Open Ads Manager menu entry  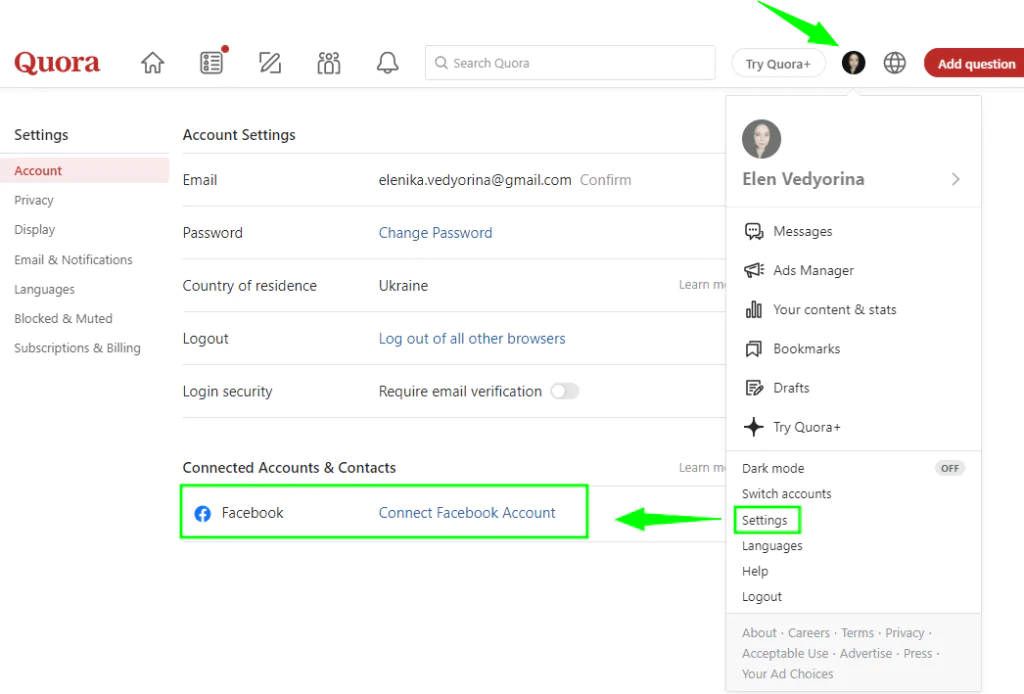pyautogui.click(x=813, y=270)
